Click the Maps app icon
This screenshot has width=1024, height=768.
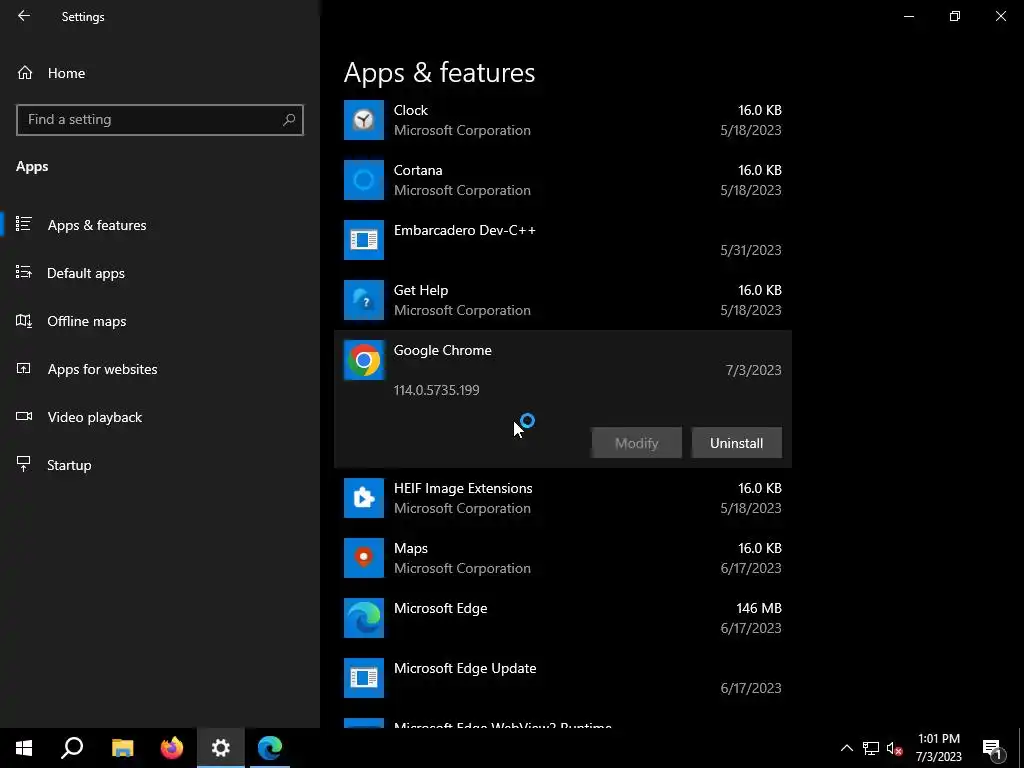[364, 558]
